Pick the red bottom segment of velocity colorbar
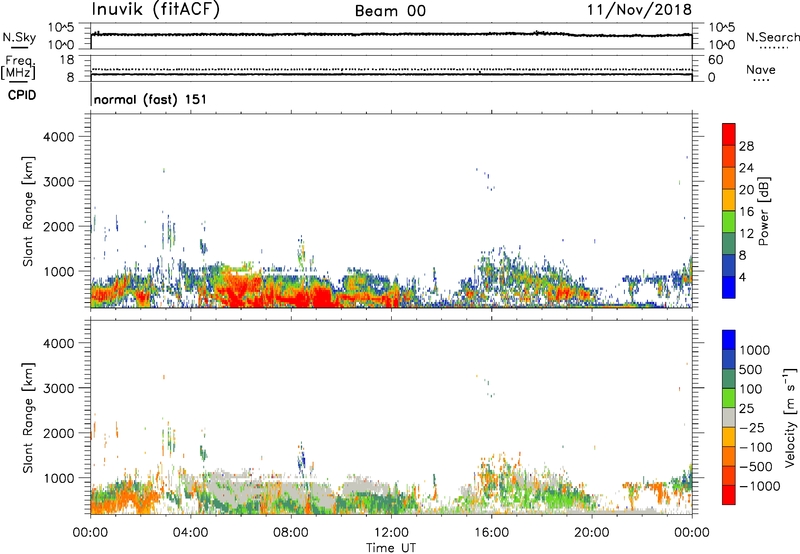This screenshot has width=800, height=554. tap(729, 495)
